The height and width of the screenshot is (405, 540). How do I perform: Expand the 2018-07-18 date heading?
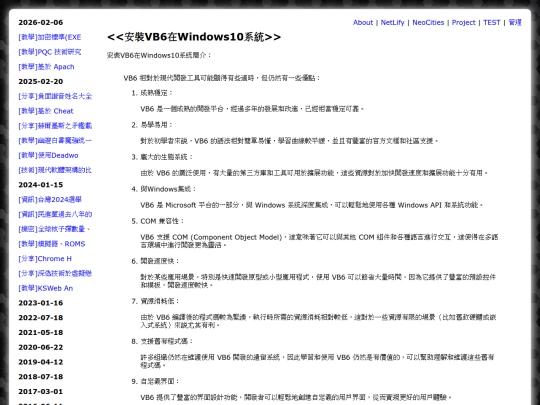pos(41,377)
